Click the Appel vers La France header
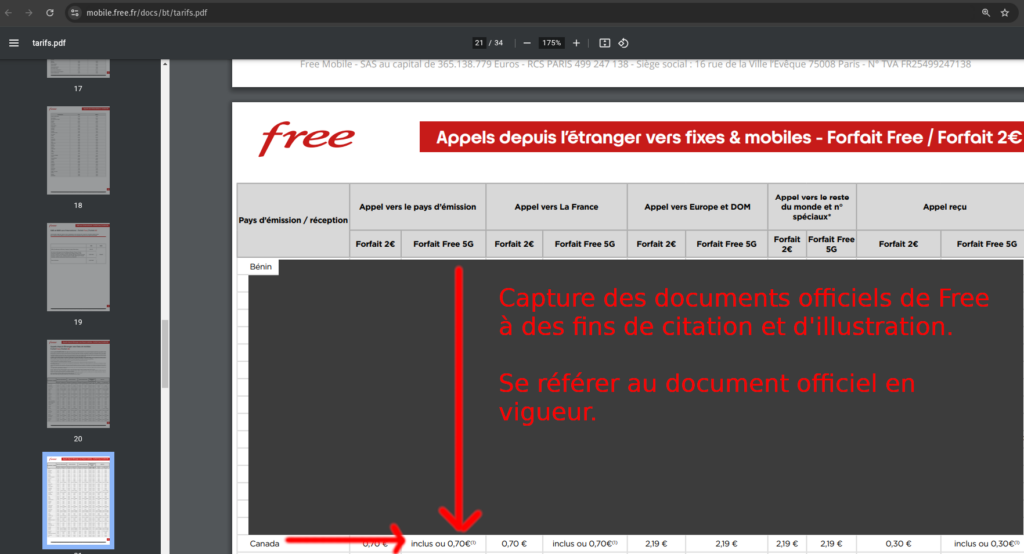Image resolution: width=1024 pixels, height=554 pixels. pos(556,207)
